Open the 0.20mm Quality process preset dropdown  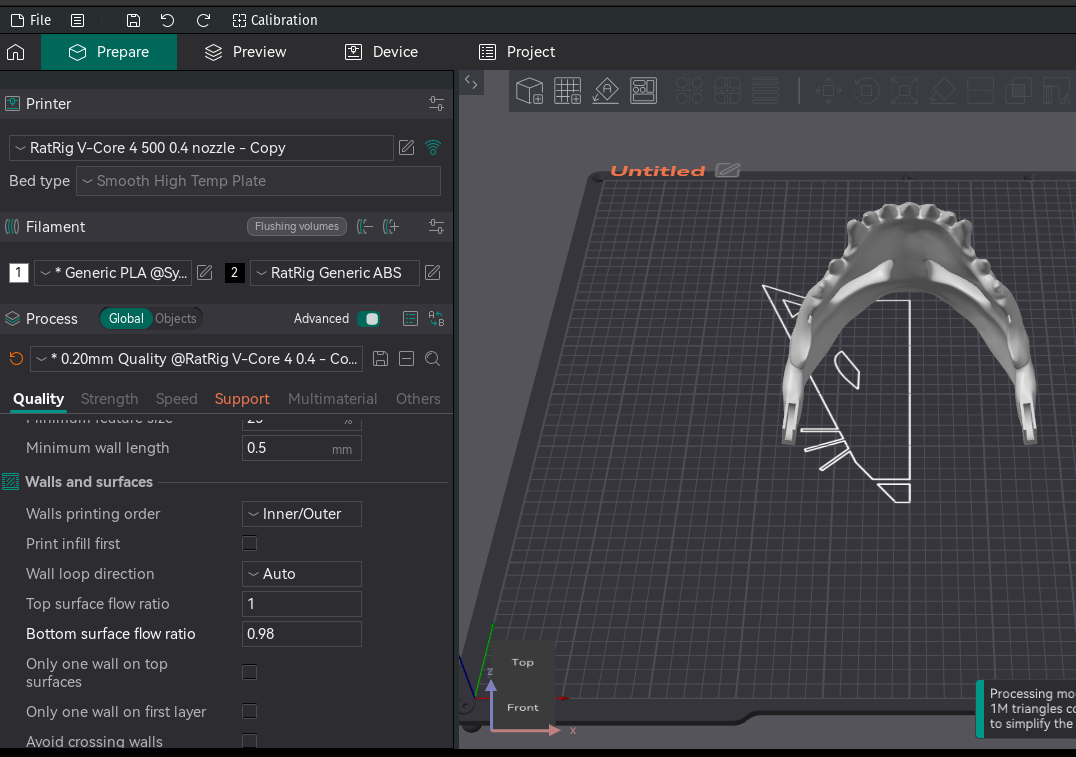coord(196,359)
